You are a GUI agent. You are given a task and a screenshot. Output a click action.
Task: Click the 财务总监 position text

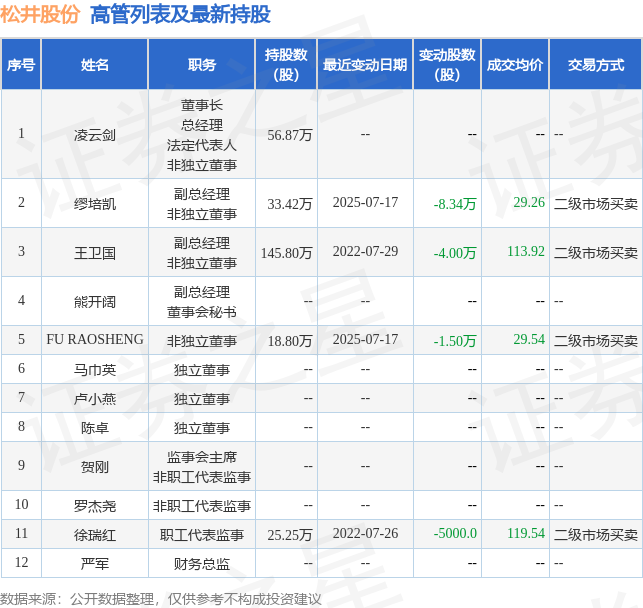[x=202, y=564]
